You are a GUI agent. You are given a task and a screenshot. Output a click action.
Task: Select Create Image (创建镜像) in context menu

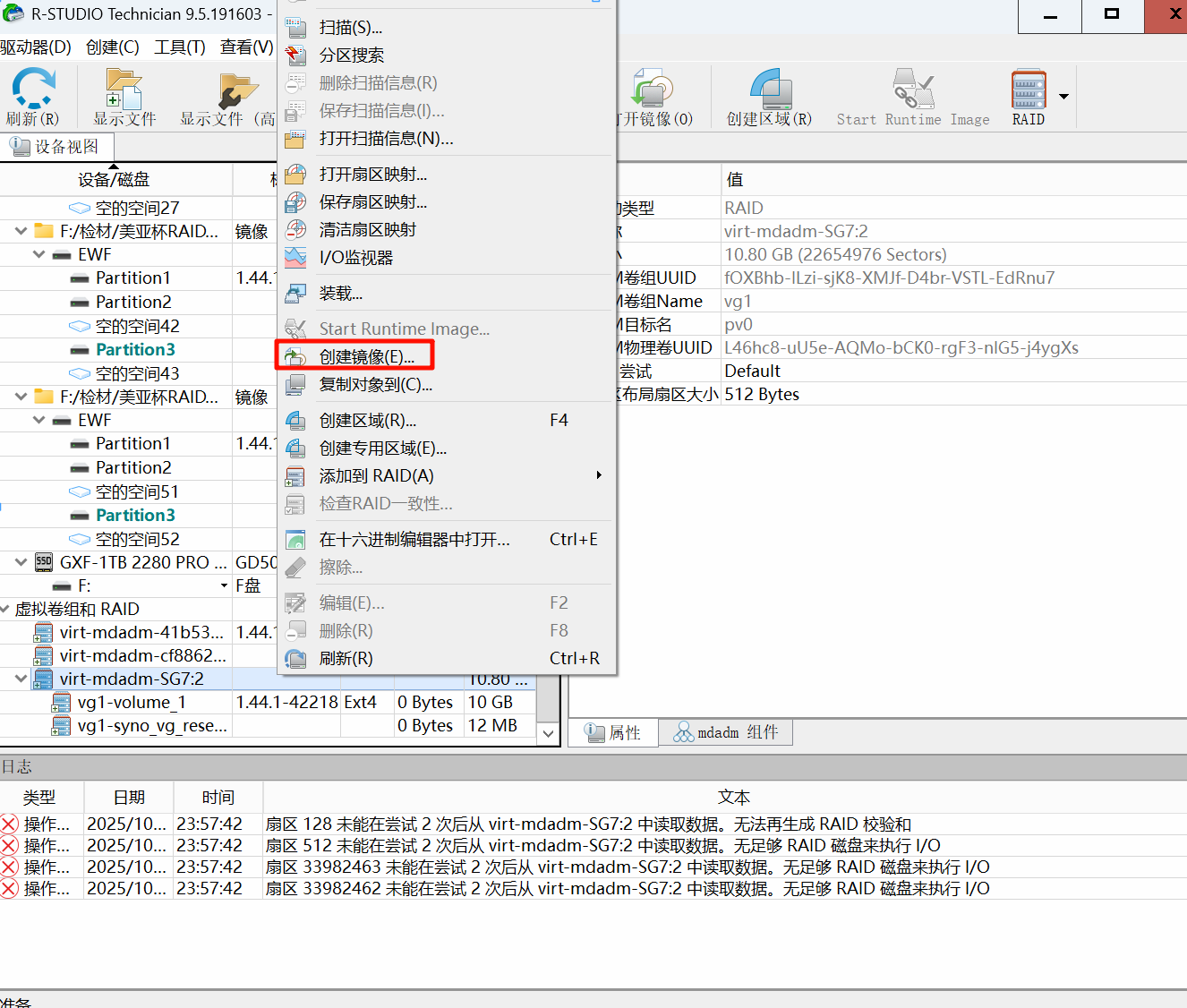click(367, 357)
